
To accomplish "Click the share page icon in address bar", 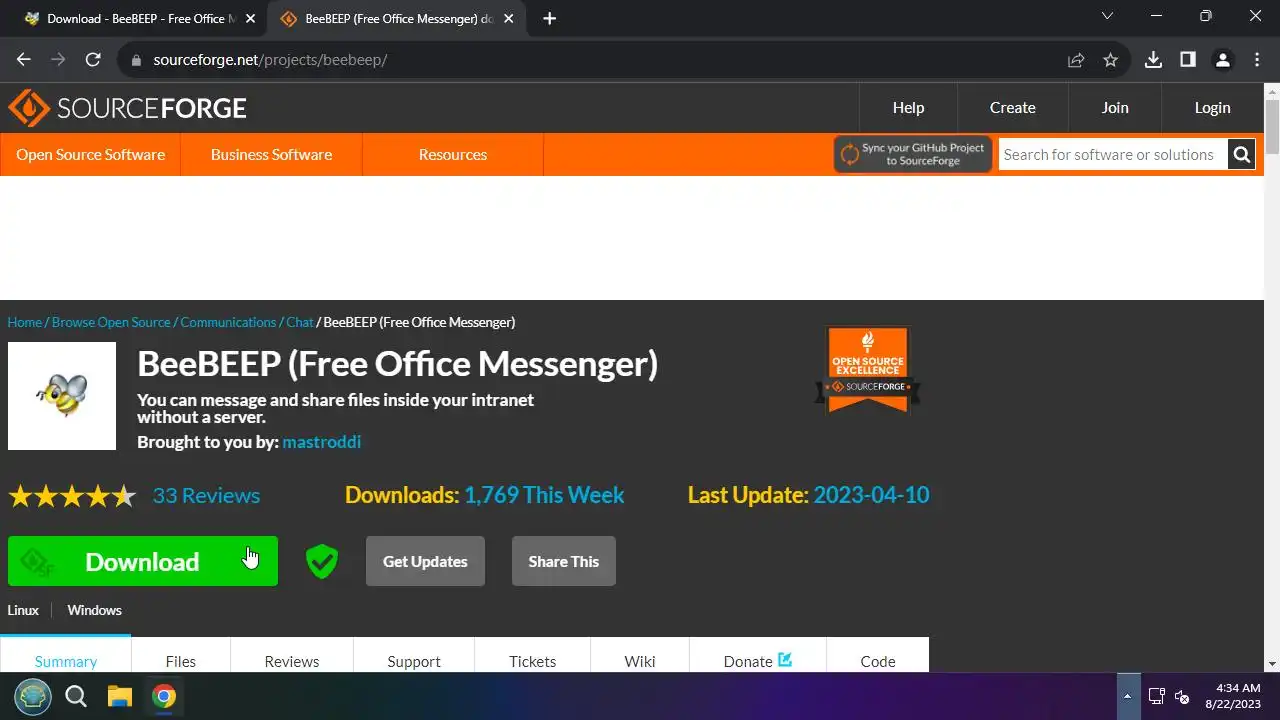I will click(x=1076, y=60).
